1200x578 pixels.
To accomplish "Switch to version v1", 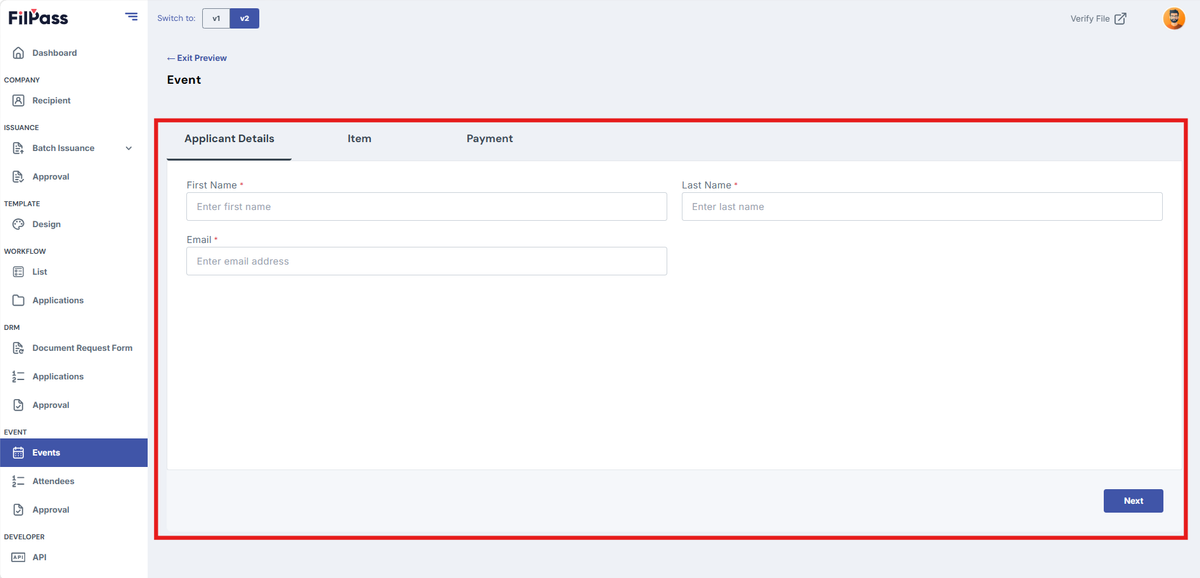I will coord(216,18).
